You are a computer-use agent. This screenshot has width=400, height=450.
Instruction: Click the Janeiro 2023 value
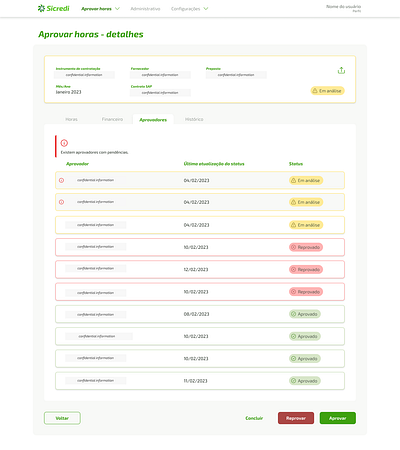click(x=68, y=92)
